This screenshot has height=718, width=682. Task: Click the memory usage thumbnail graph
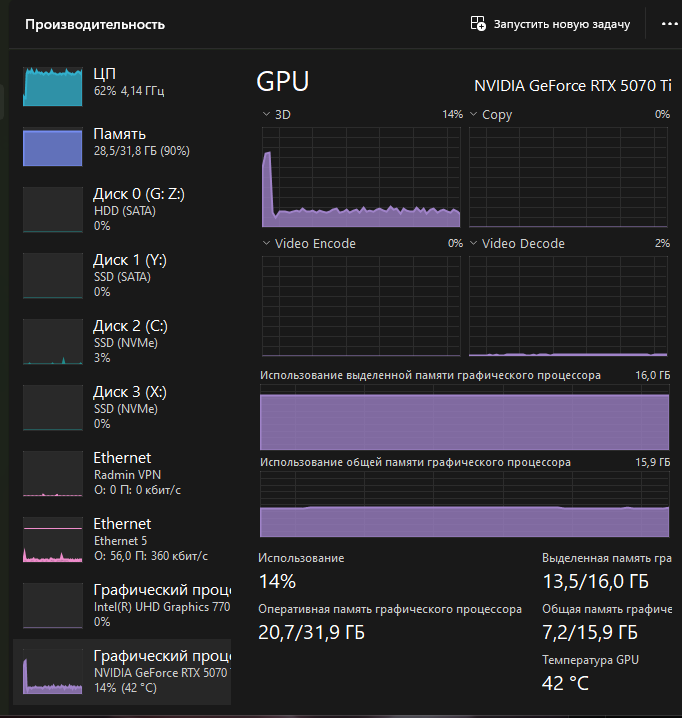point(53,147)
